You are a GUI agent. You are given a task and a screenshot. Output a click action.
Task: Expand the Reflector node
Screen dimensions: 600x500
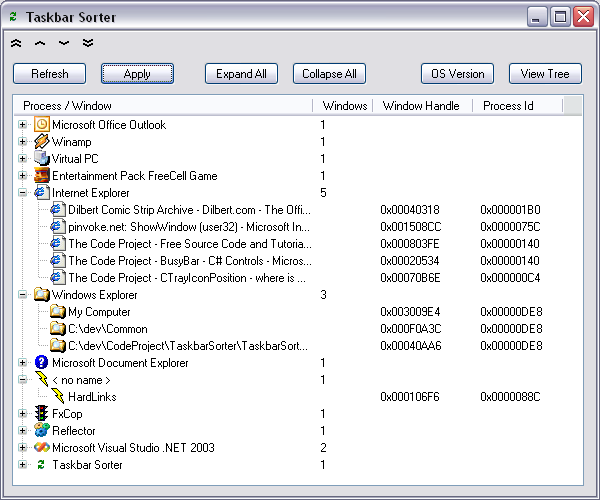coord(22,430)
